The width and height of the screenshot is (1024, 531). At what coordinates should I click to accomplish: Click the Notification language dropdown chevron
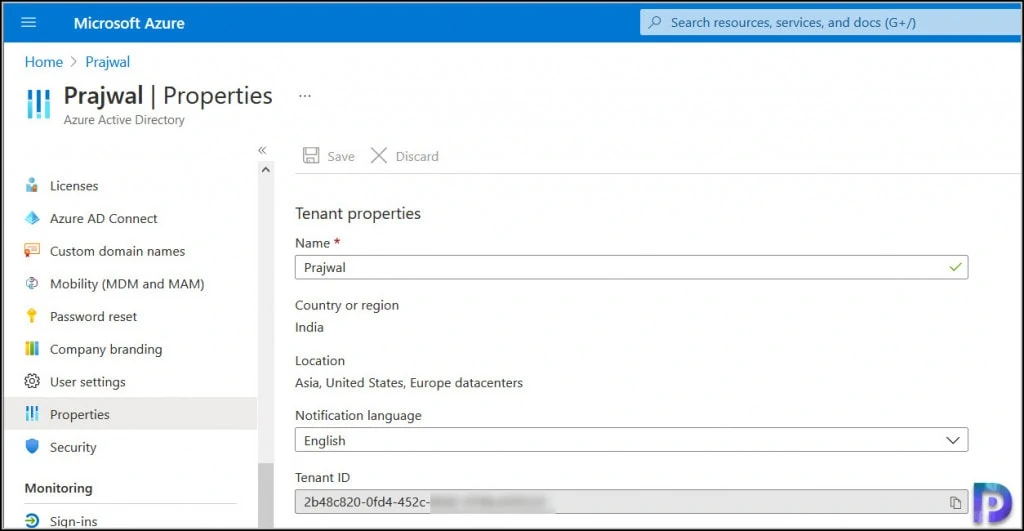(x=953, y=440)
